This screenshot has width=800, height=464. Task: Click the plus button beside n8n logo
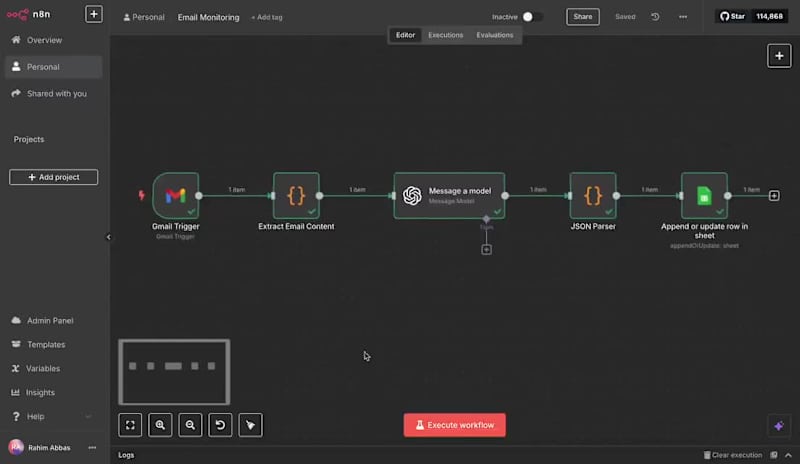94,14
